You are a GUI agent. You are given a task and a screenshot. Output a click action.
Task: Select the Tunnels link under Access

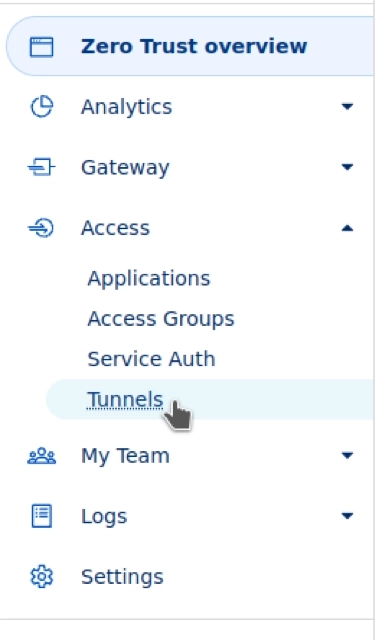pyautogui.click(x=125, y=400)
